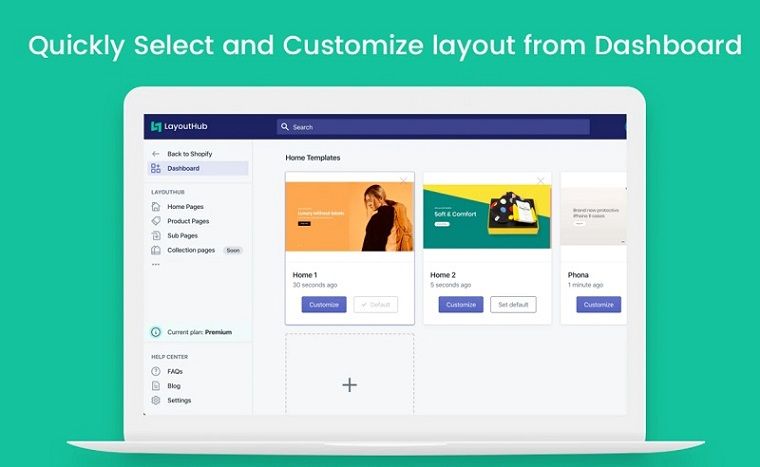Close the Home 1 template card
Image resolution: width=760 pixels, height=467 pixels.
click(x=403, y=181)
